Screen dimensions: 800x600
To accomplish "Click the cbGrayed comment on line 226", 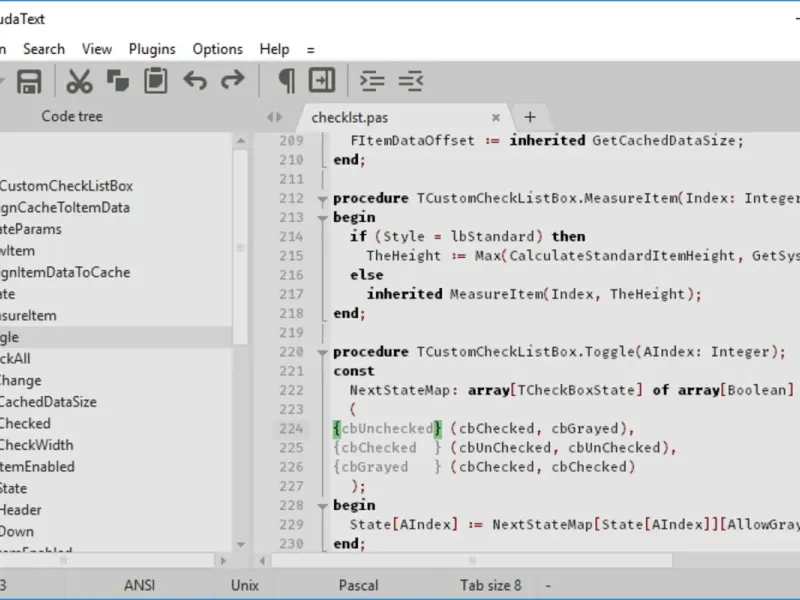I will [x=387, y=467].
